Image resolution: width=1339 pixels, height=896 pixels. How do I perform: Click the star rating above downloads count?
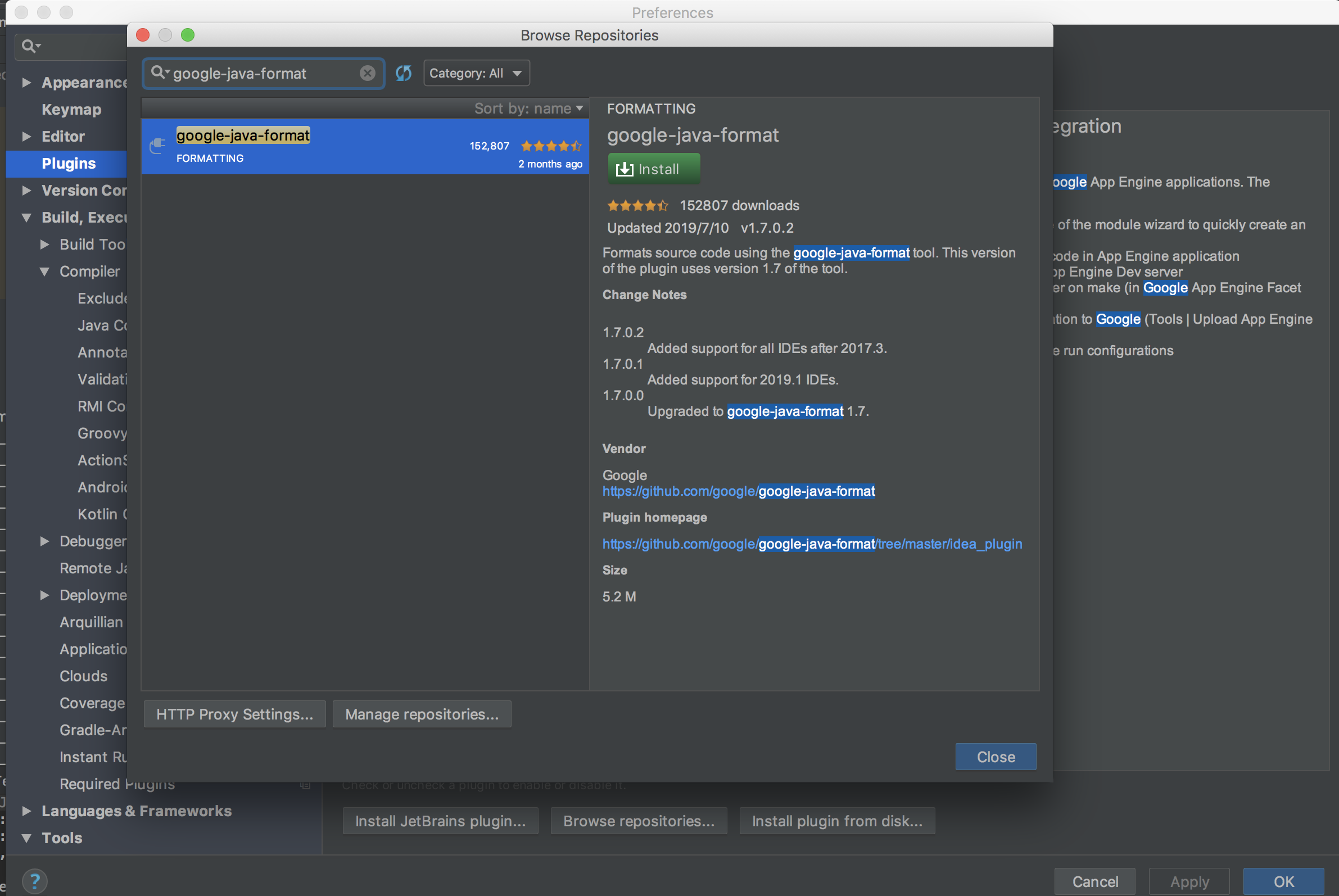point(637,205)
